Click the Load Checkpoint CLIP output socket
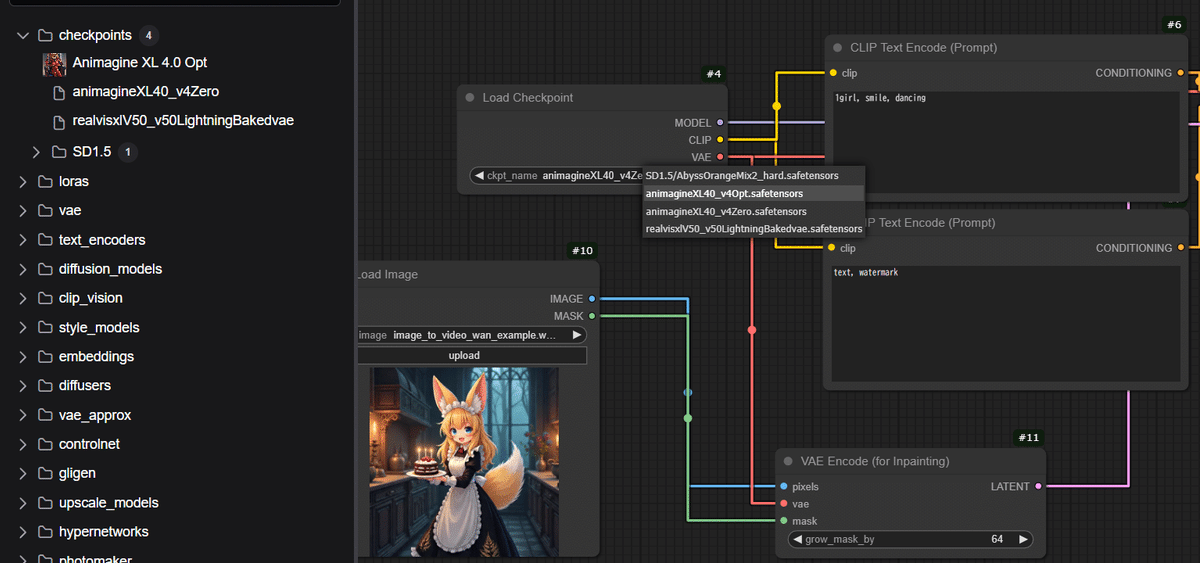This screenshot has width=1200, height=563. click(x=720, y=140)
